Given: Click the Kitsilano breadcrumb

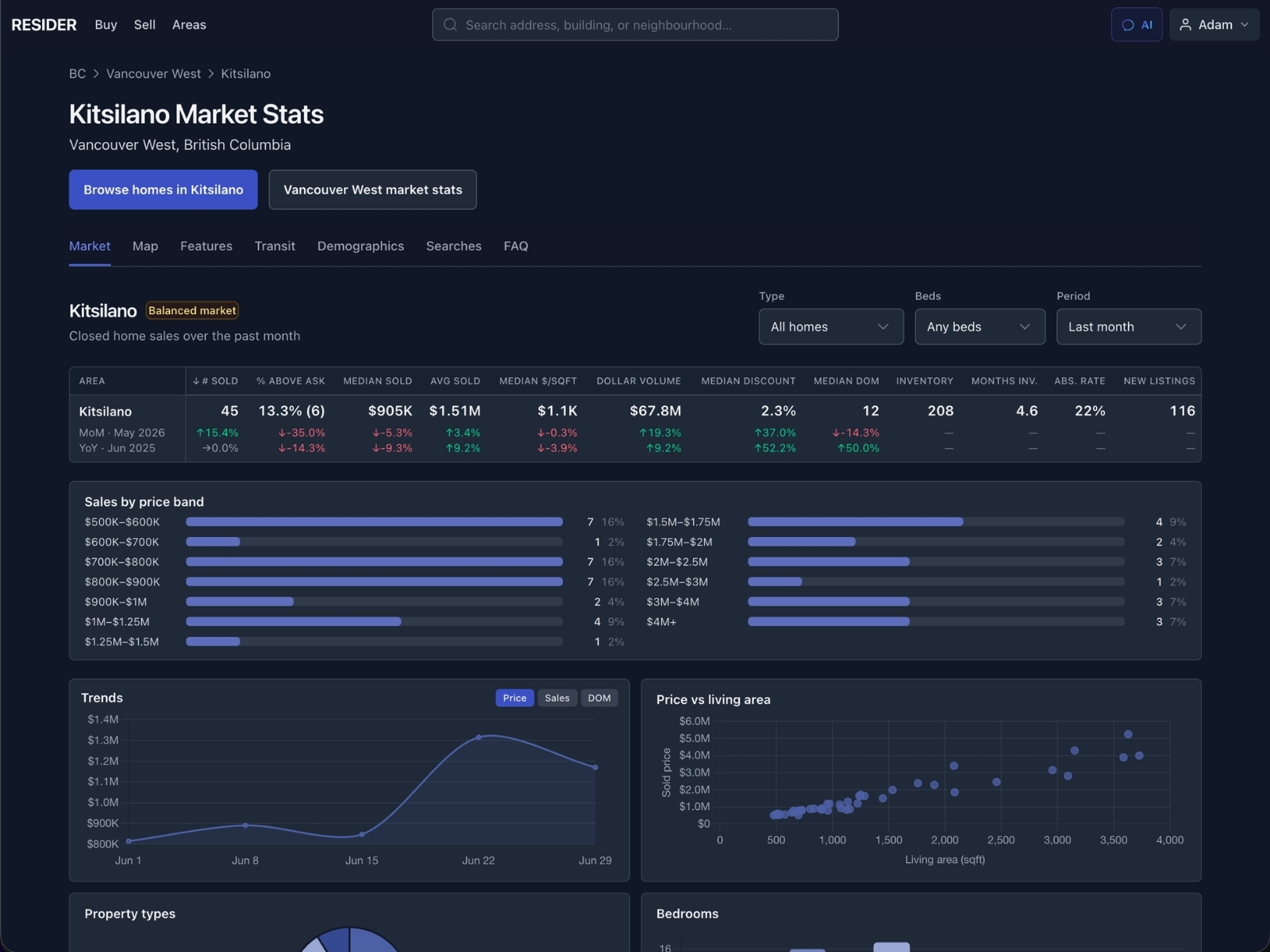Looking at the screenshot, I should [x=245, y=73].
